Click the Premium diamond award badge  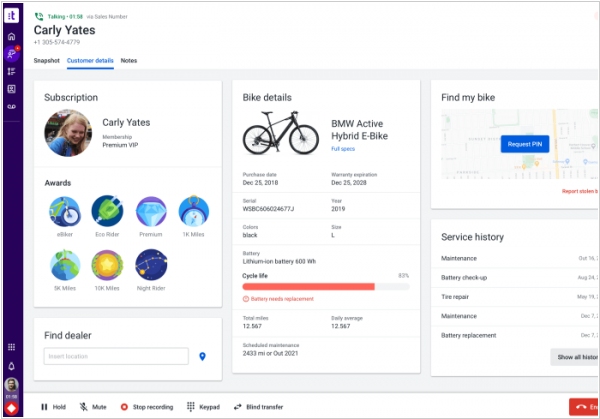coord(151,212)
